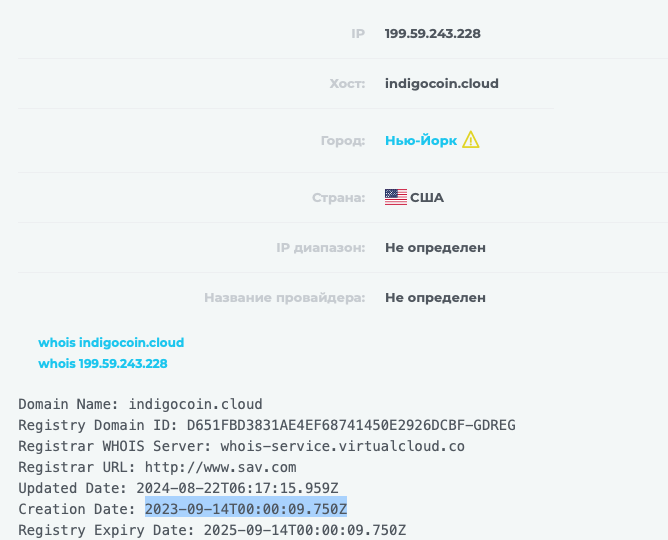The image size is (668, 540).
Task: Click the Город: row label
Action: click(341, 141)
